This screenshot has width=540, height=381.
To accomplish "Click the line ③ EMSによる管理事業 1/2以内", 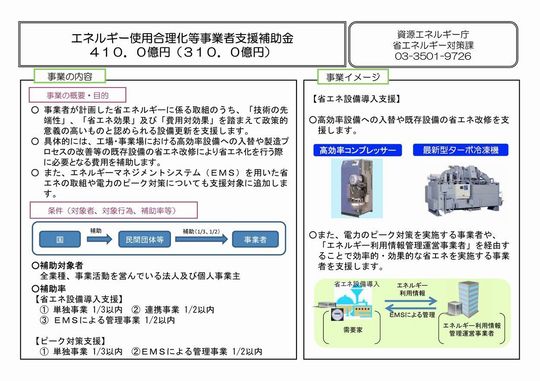I will 107,320.
